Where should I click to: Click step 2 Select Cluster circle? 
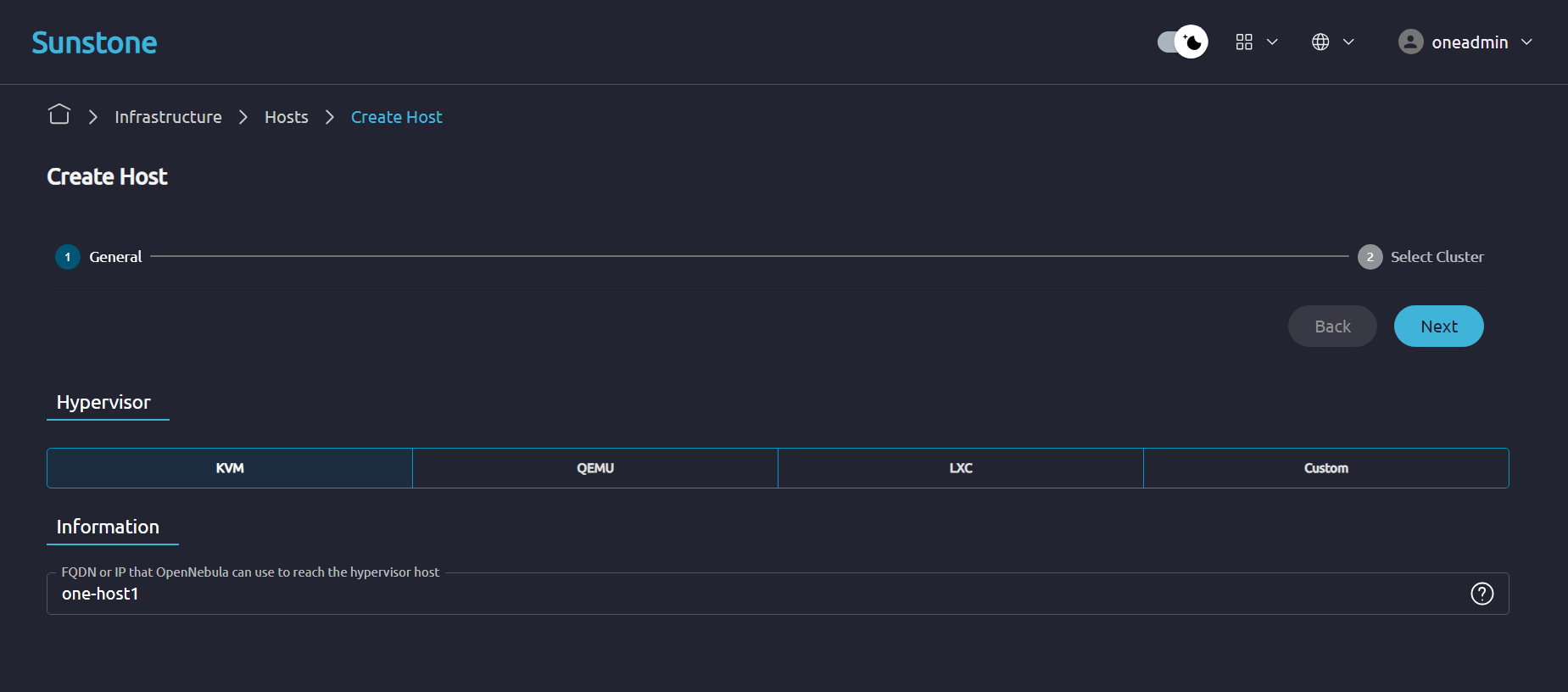tap(1370, 257)
